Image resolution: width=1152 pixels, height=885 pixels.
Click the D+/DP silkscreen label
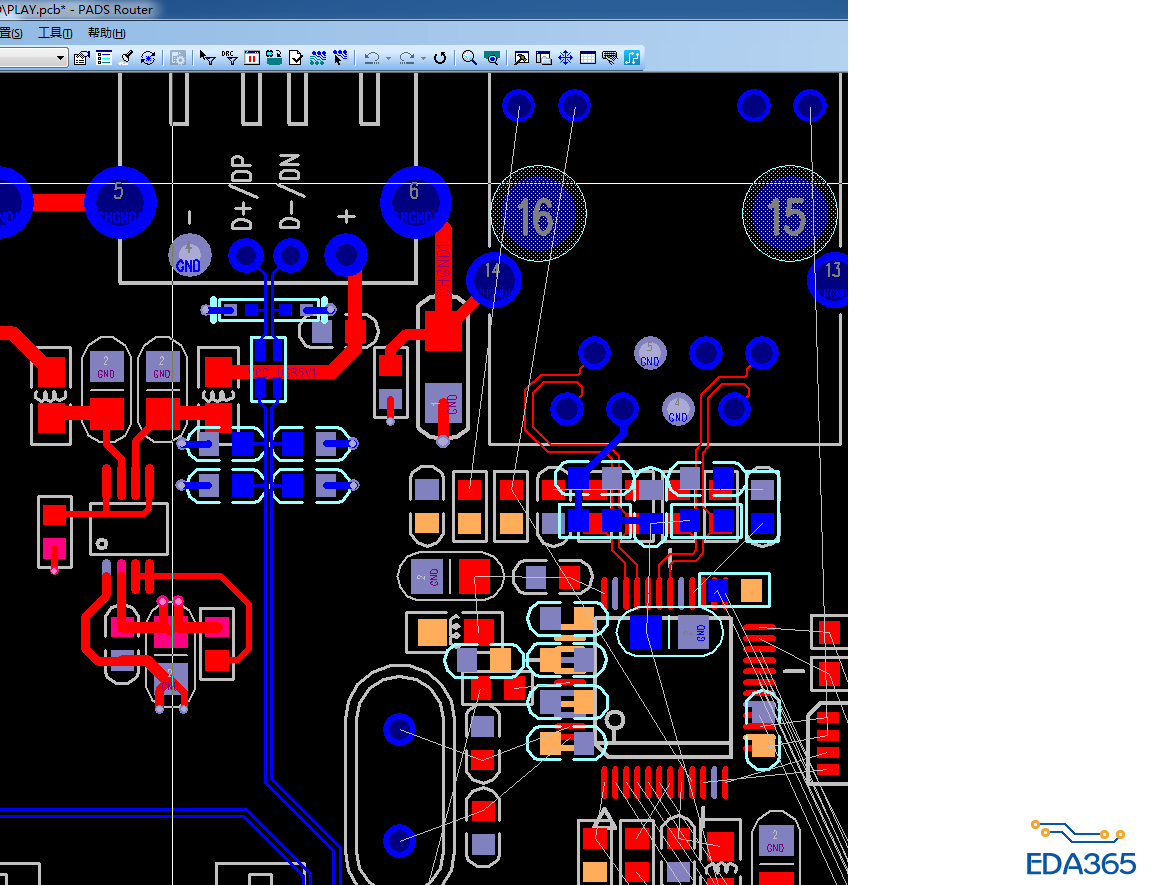click(242, 192)
